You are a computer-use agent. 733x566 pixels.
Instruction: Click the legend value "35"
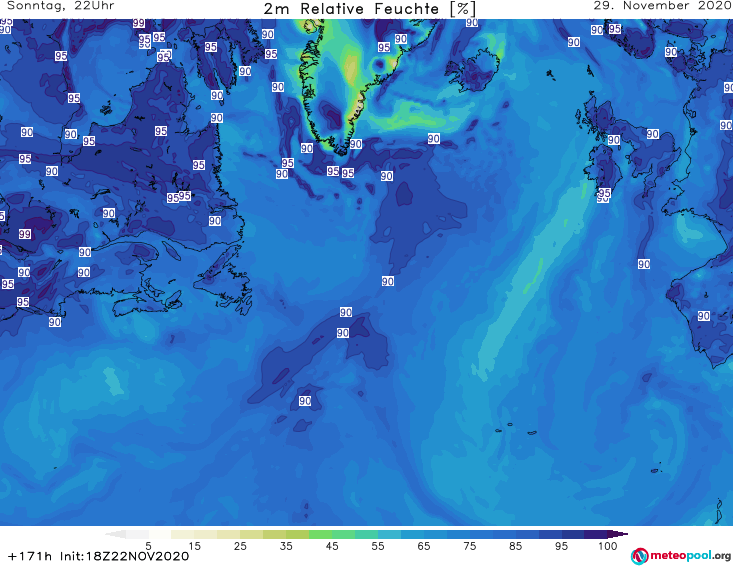286,546
